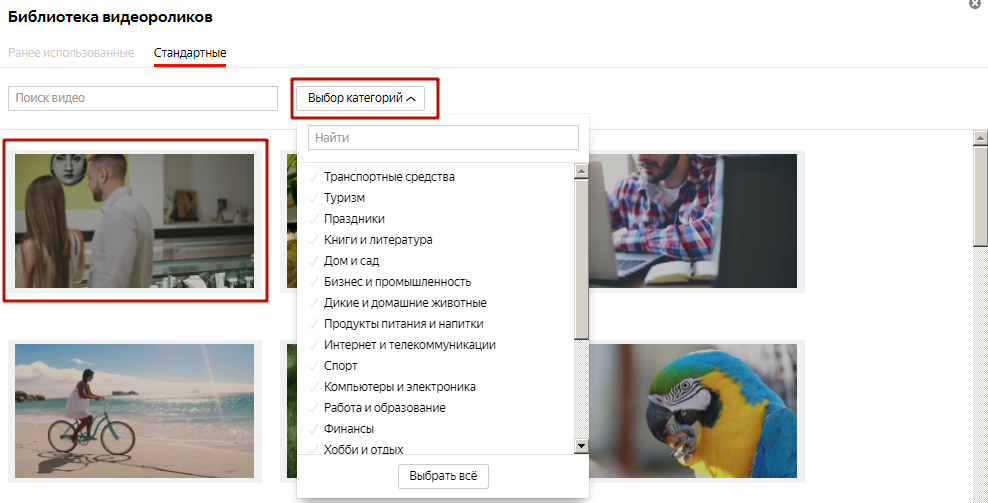Click category list scrollbar up arrow
This screenshot has height=503, width=988.
click(582, 170)
